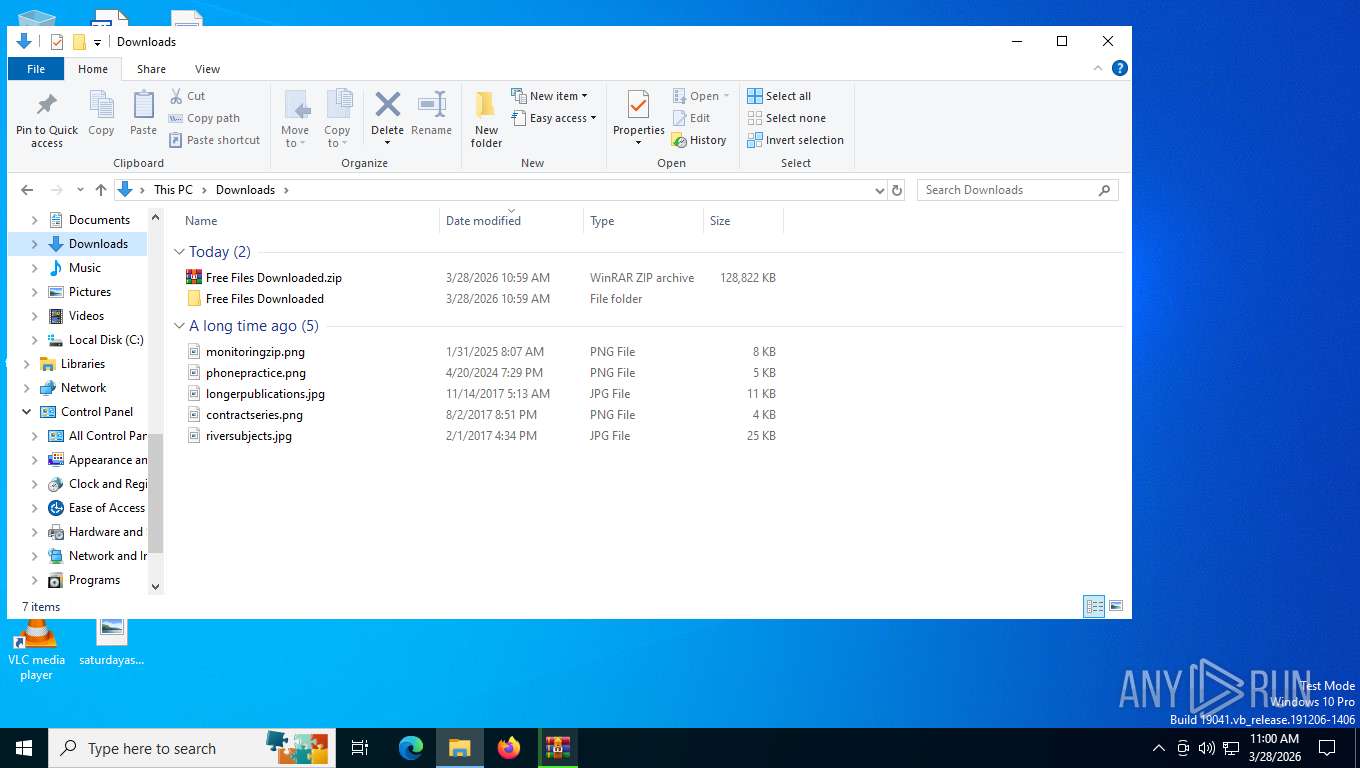Viewport: 1360px width, 768px height.
Task: Click in the Search Downloads box
Action: click(x=1017, y=190)
